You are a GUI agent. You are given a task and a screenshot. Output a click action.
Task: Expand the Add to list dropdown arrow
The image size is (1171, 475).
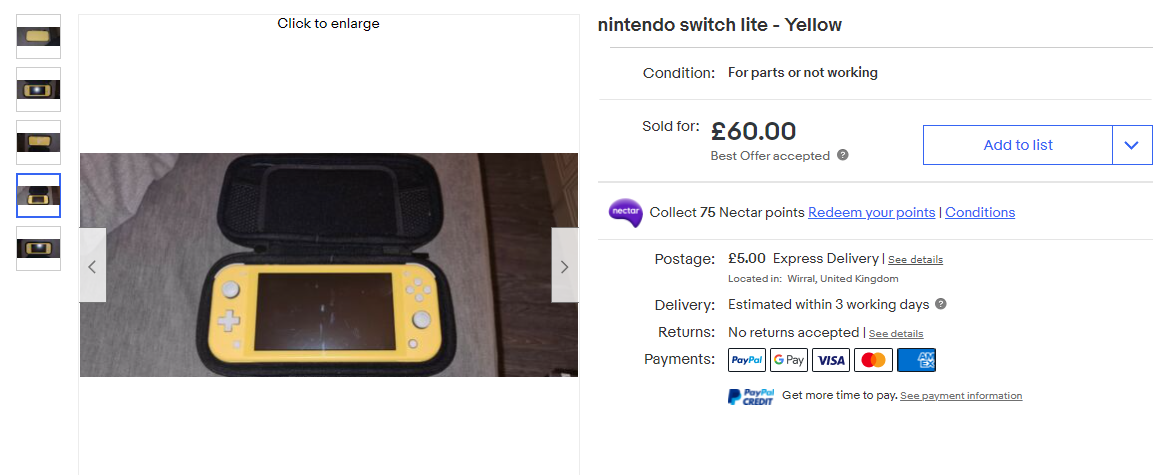click(x=1132, y=145)
